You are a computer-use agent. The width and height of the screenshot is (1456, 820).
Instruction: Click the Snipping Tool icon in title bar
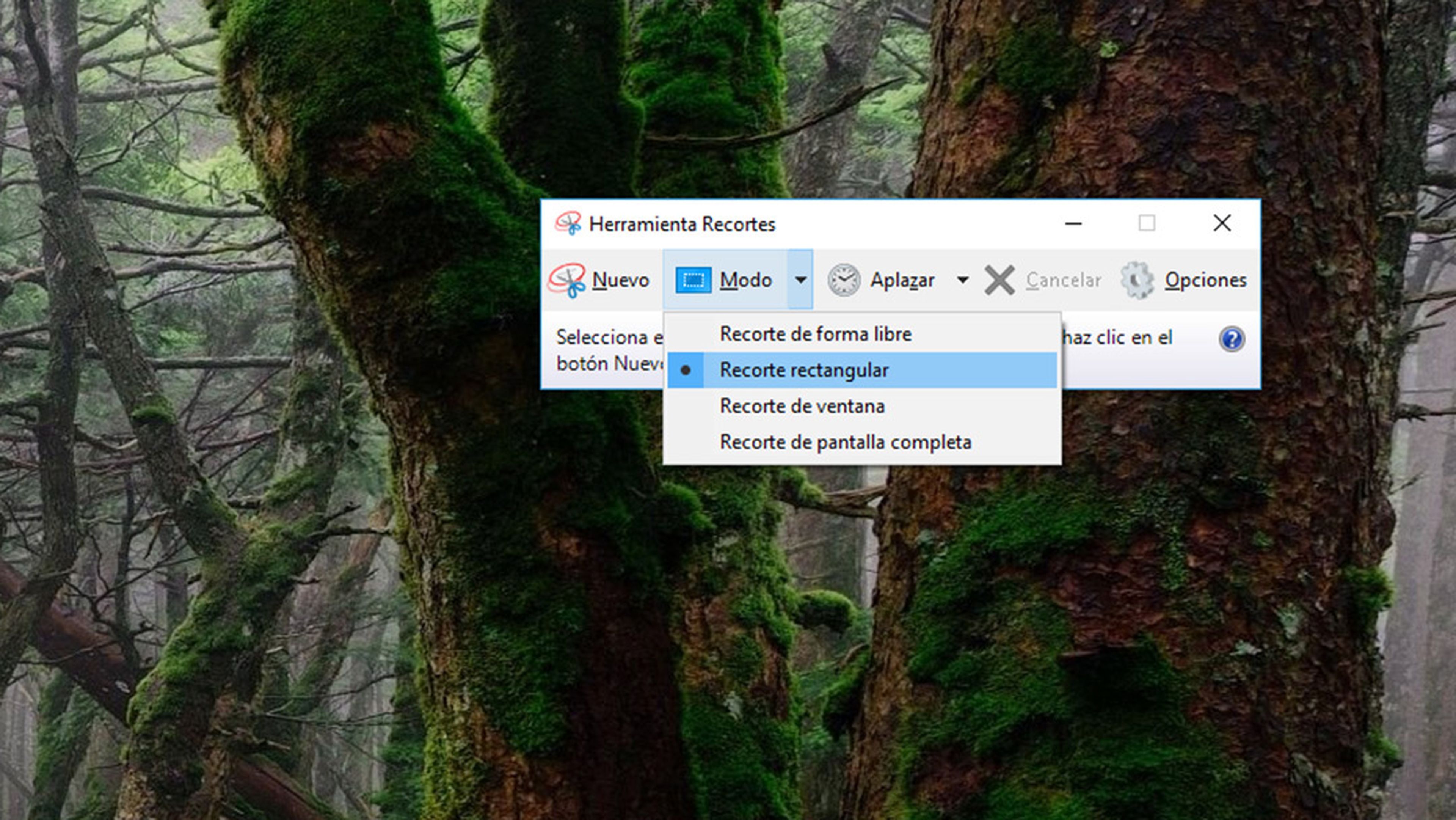pyautogui.click(x=568, y=224)
